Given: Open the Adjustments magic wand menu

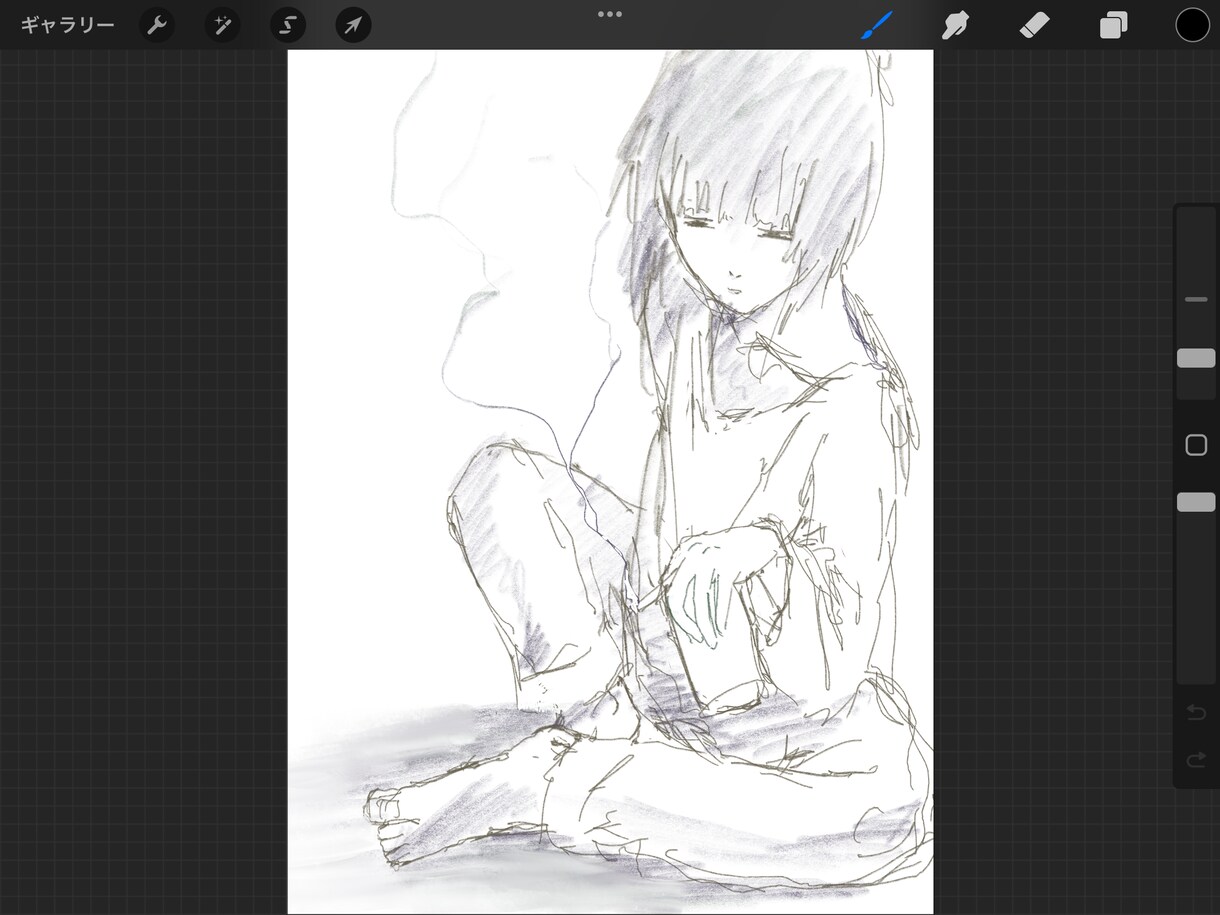Looking at the screenshot, I should click(222, 25).
